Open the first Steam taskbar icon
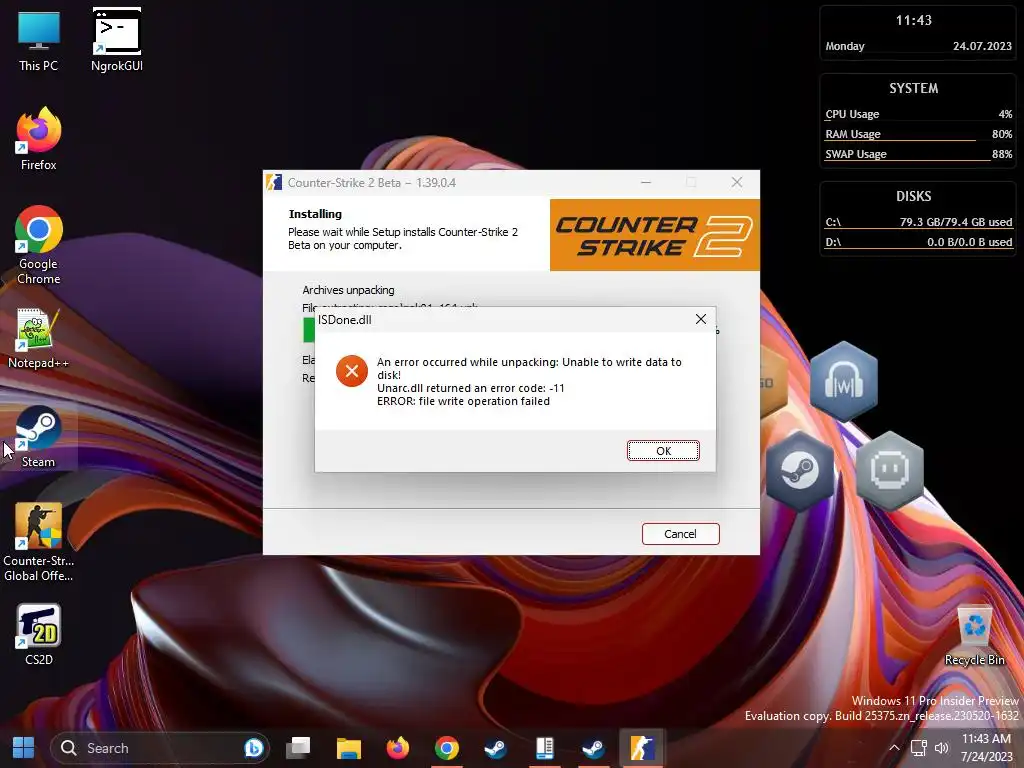This screenshot has width=1024, height=768. pyautogui.click(x=495, y=748)
